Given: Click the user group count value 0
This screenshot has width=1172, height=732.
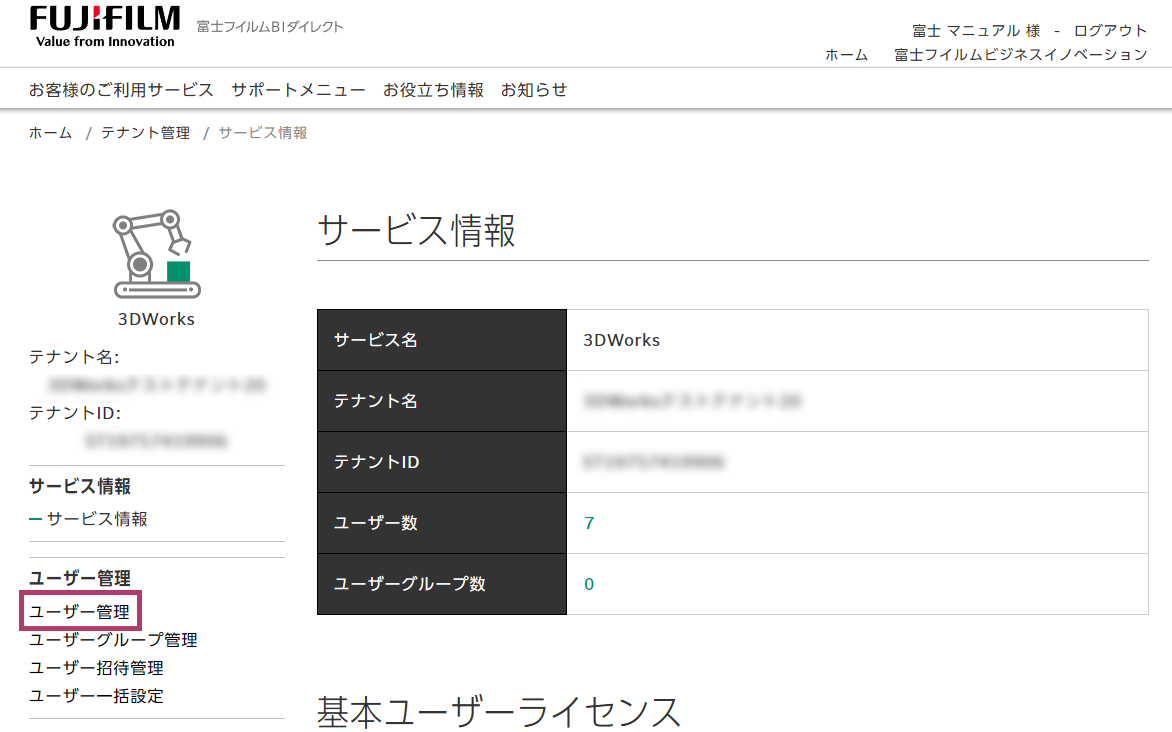Looking at the screenshot, I should coord(589,584).
